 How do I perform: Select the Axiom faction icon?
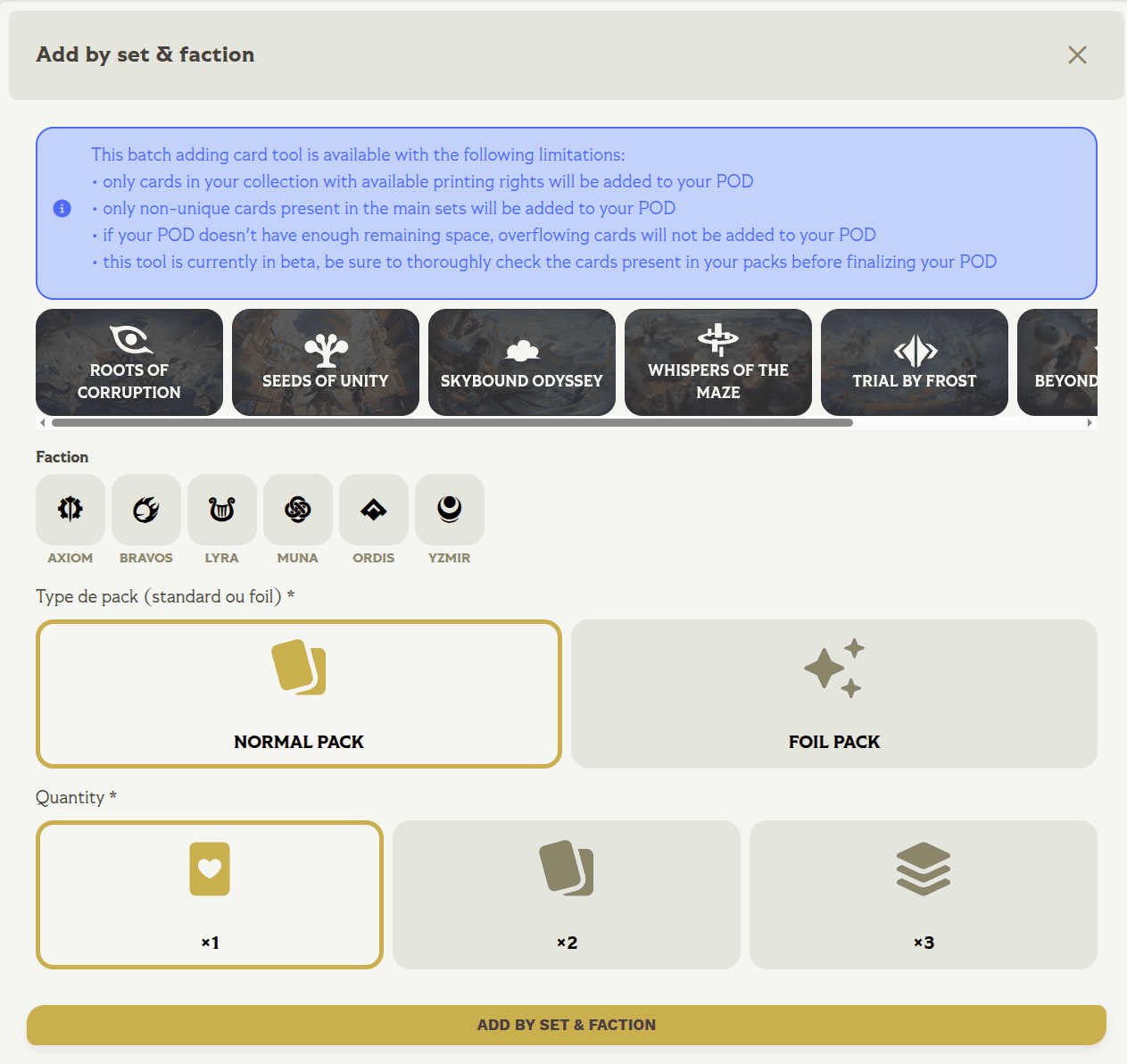(x=70, y=509)
